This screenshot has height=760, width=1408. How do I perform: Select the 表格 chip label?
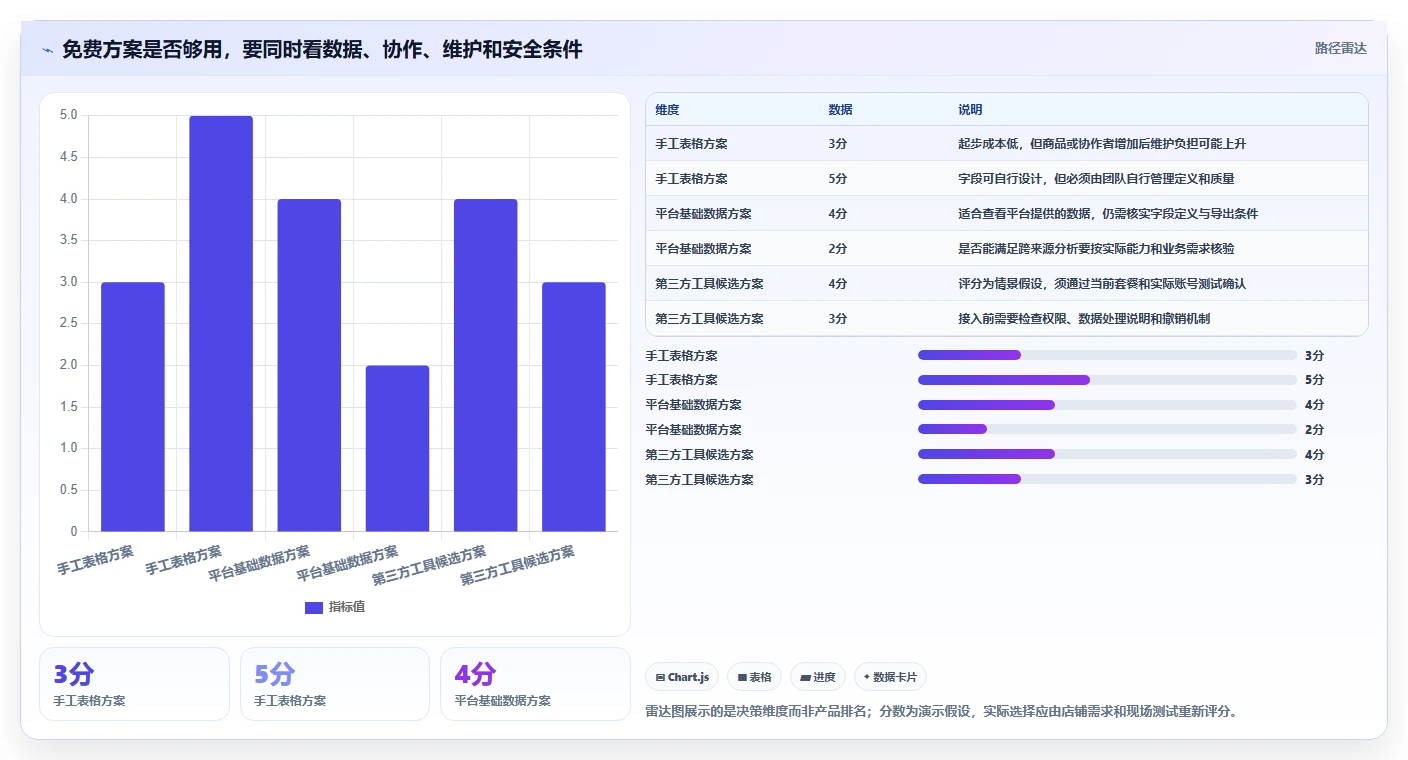pos(760,677)
